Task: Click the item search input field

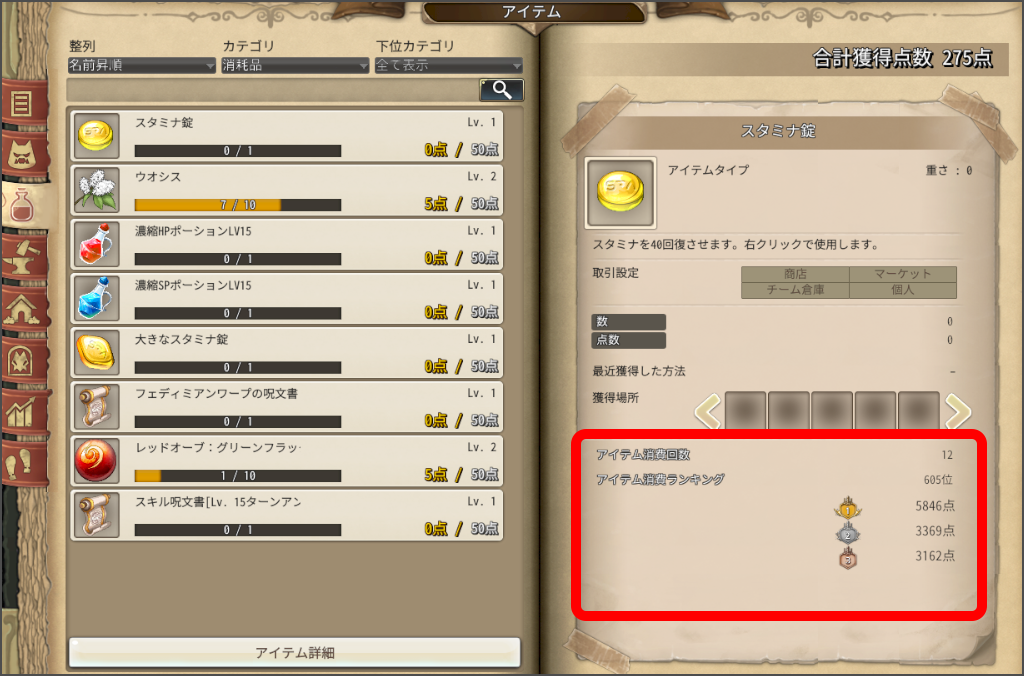Action: 273,90
